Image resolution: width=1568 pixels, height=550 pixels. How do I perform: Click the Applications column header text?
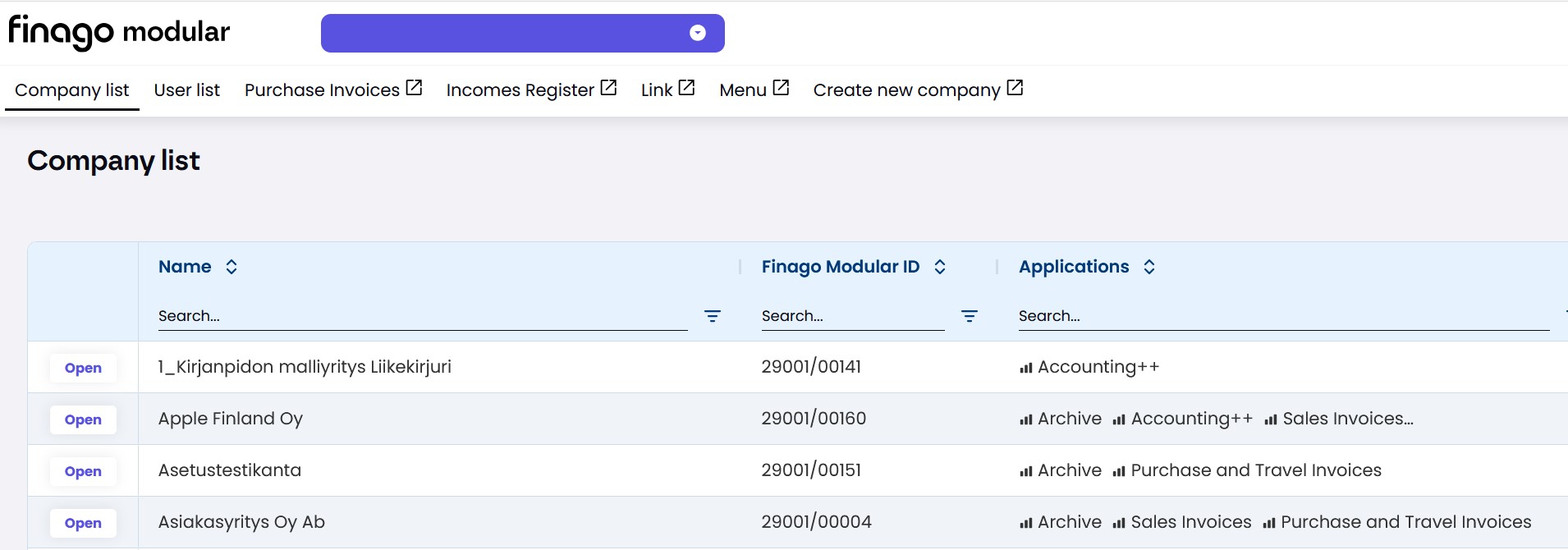1074,267
